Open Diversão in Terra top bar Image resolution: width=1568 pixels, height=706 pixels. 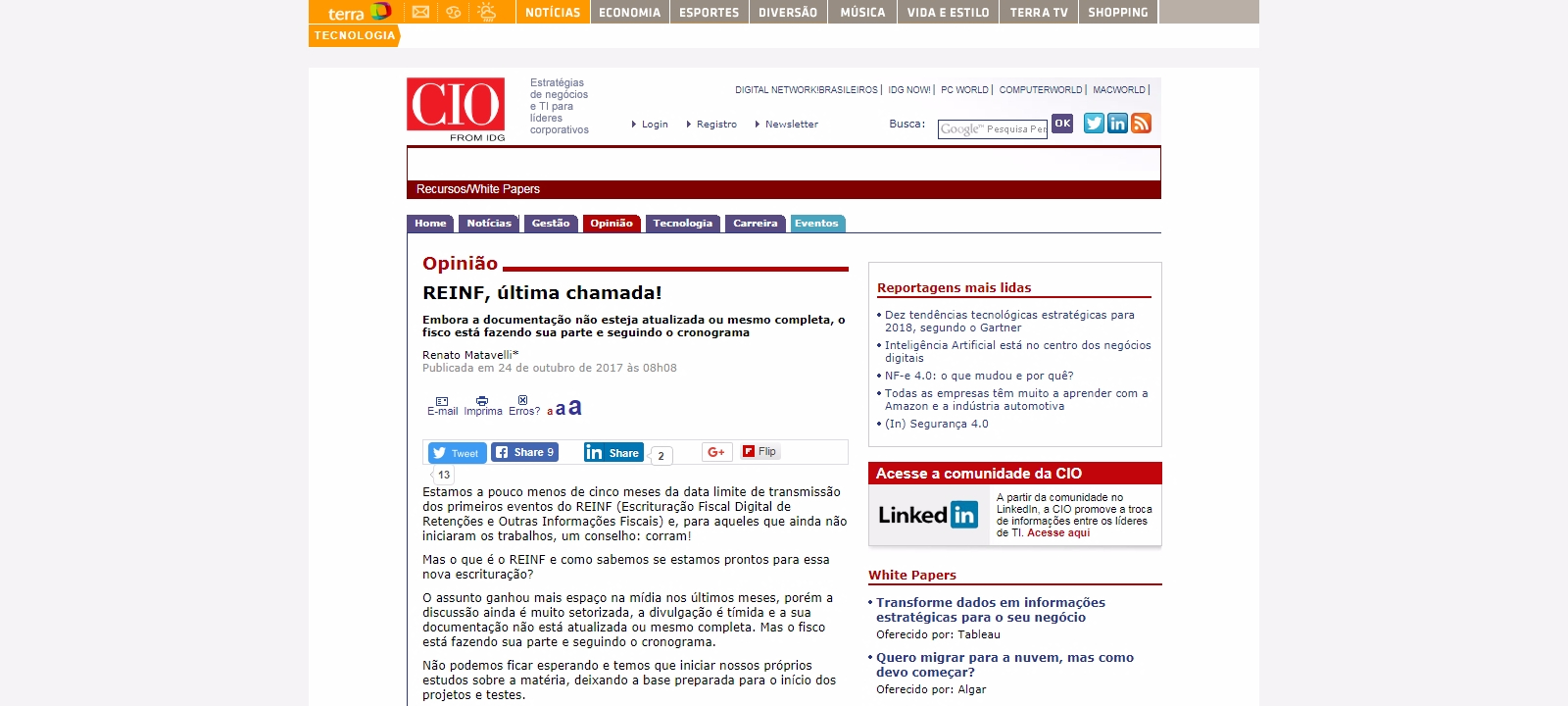(x=788, y=12)
